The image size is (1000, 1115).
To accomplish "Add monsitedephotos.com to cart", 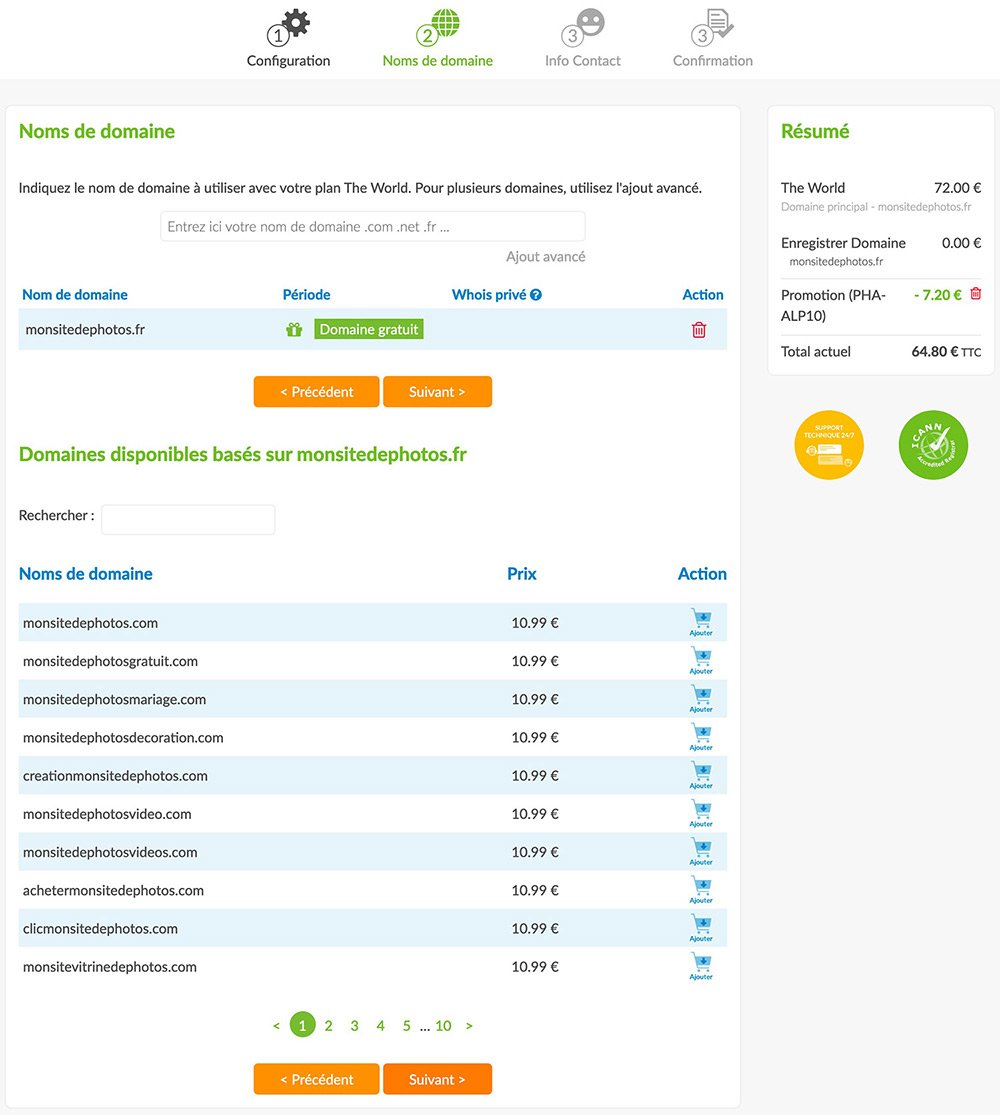I will point(701,623).
